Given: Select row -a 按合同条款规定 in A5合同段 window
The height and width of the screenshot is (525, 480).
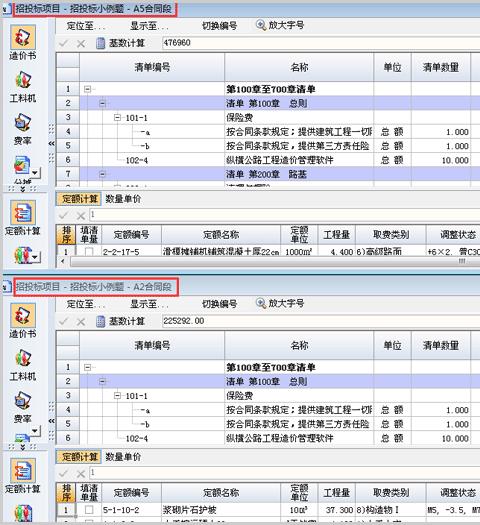Looking at the screenshot, I should coord(268,132).
